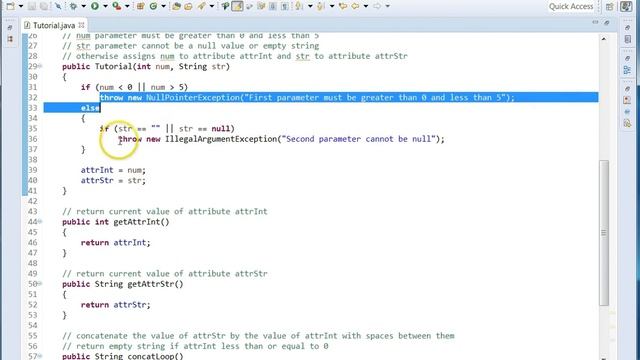Click the Open Task folder icon

(188, 6)
